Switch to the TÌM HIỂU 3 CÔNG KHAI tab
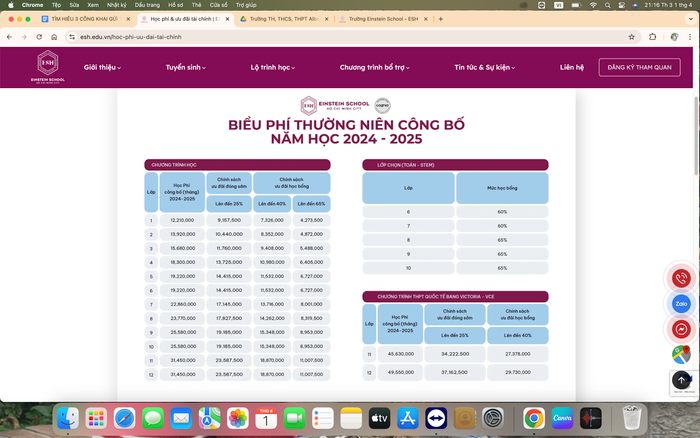The height and width of the screenshot is (438, 700). (85, 19)
